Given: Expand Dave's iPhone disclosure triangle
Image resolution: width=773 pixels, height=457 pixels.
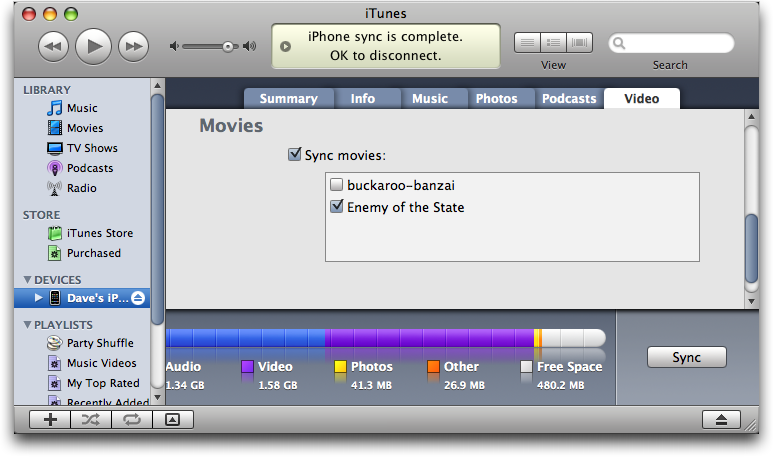Looking at the screenshot, I should [38, 298].
